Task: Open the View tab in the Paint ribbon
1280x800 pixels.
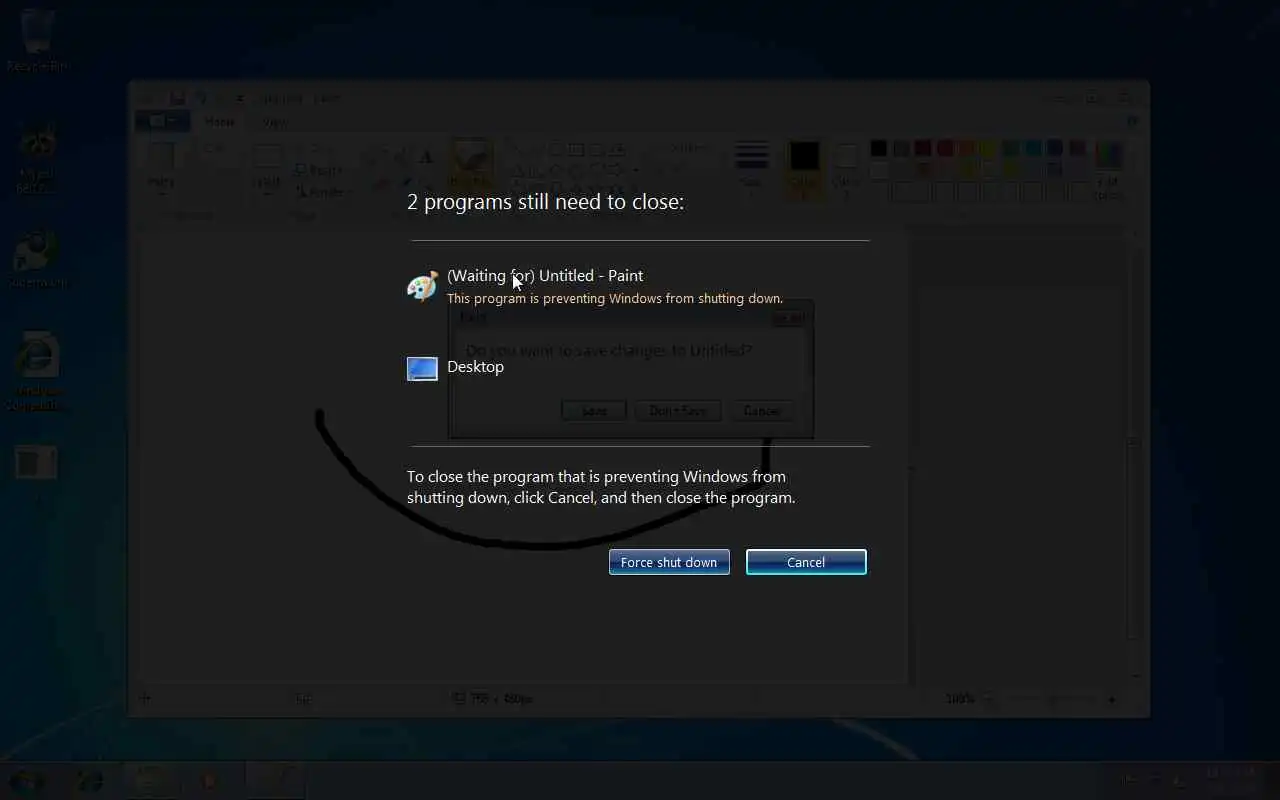Action: click(x=273, y=122)
